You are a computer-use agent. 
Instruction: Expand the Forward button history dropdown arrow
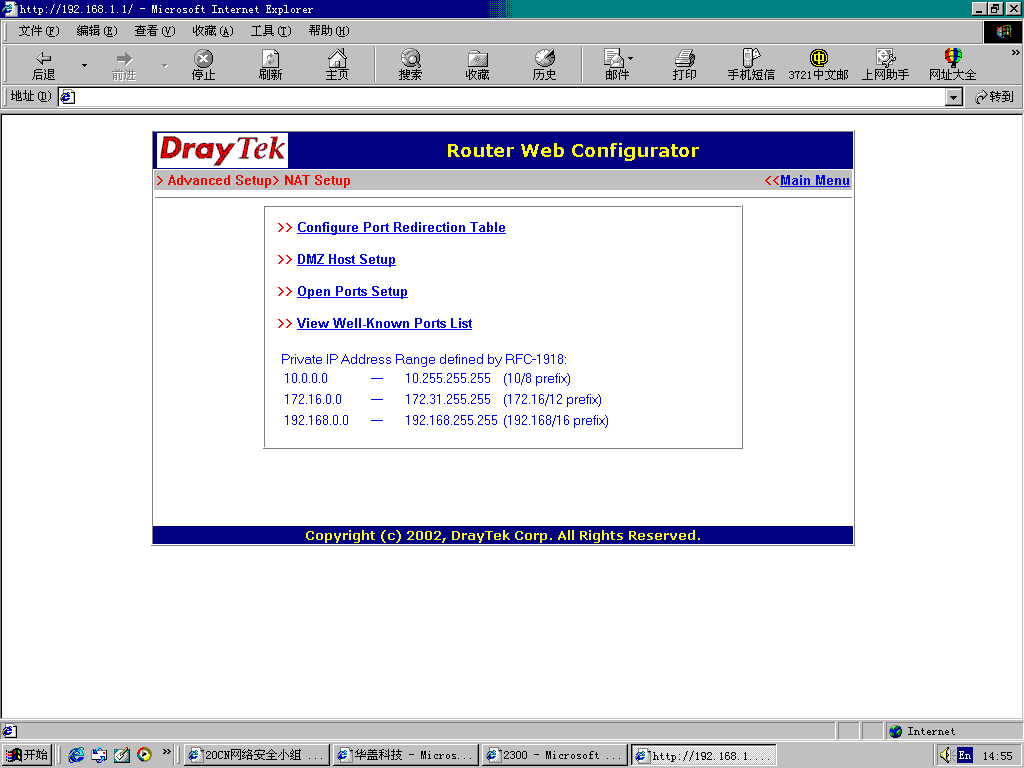coord(165,65)
